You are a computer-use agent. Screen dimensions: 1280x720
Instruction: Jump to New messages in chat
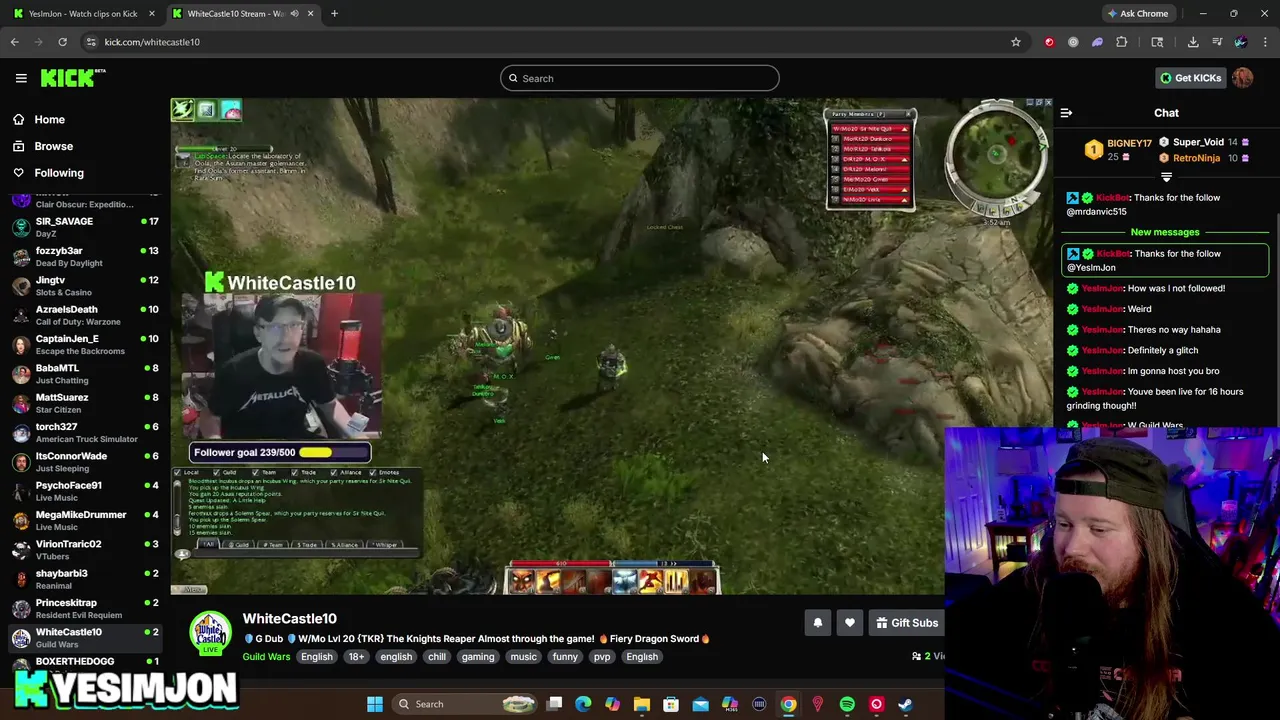1165,232
